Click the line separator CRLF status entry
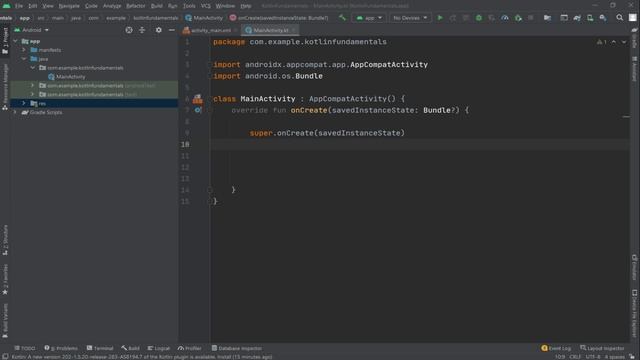This screenshot has height=360, width=640. [575, 357]
